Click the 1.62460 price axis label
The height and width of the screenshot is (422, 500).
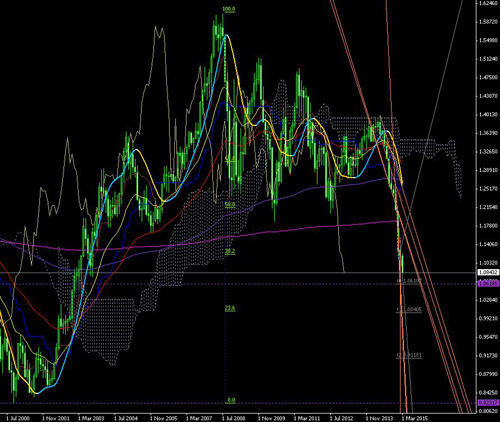[x=488, y=3]
